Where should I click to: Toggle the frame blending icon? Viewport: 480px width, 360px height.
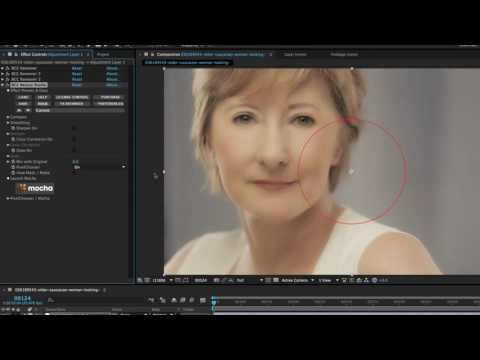tap(183, 300)
